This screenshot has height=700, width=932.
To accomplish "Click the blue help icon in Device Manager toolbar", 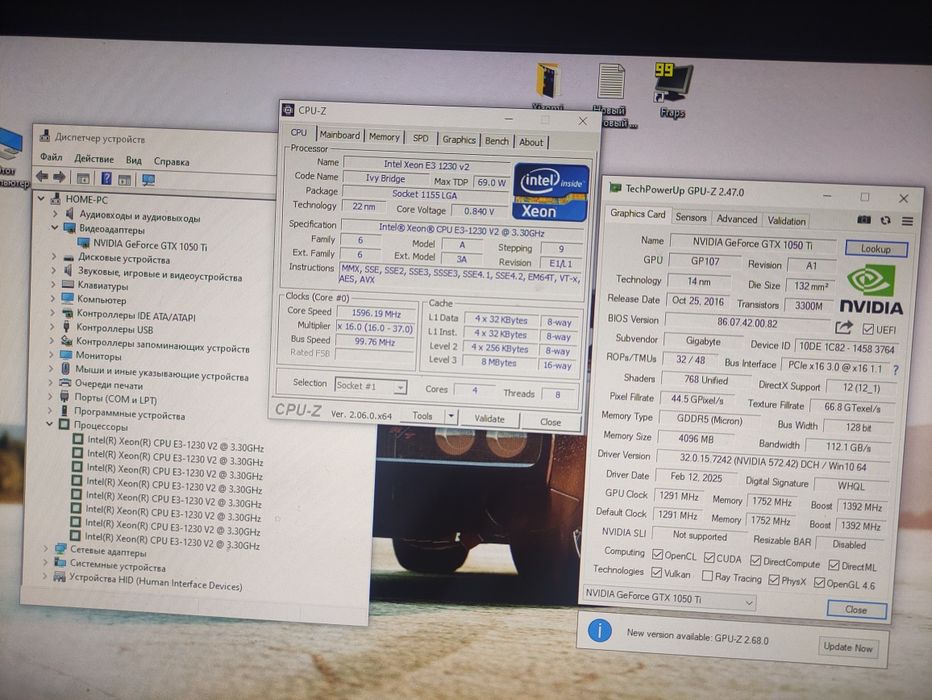I will (x=106, y=178).
